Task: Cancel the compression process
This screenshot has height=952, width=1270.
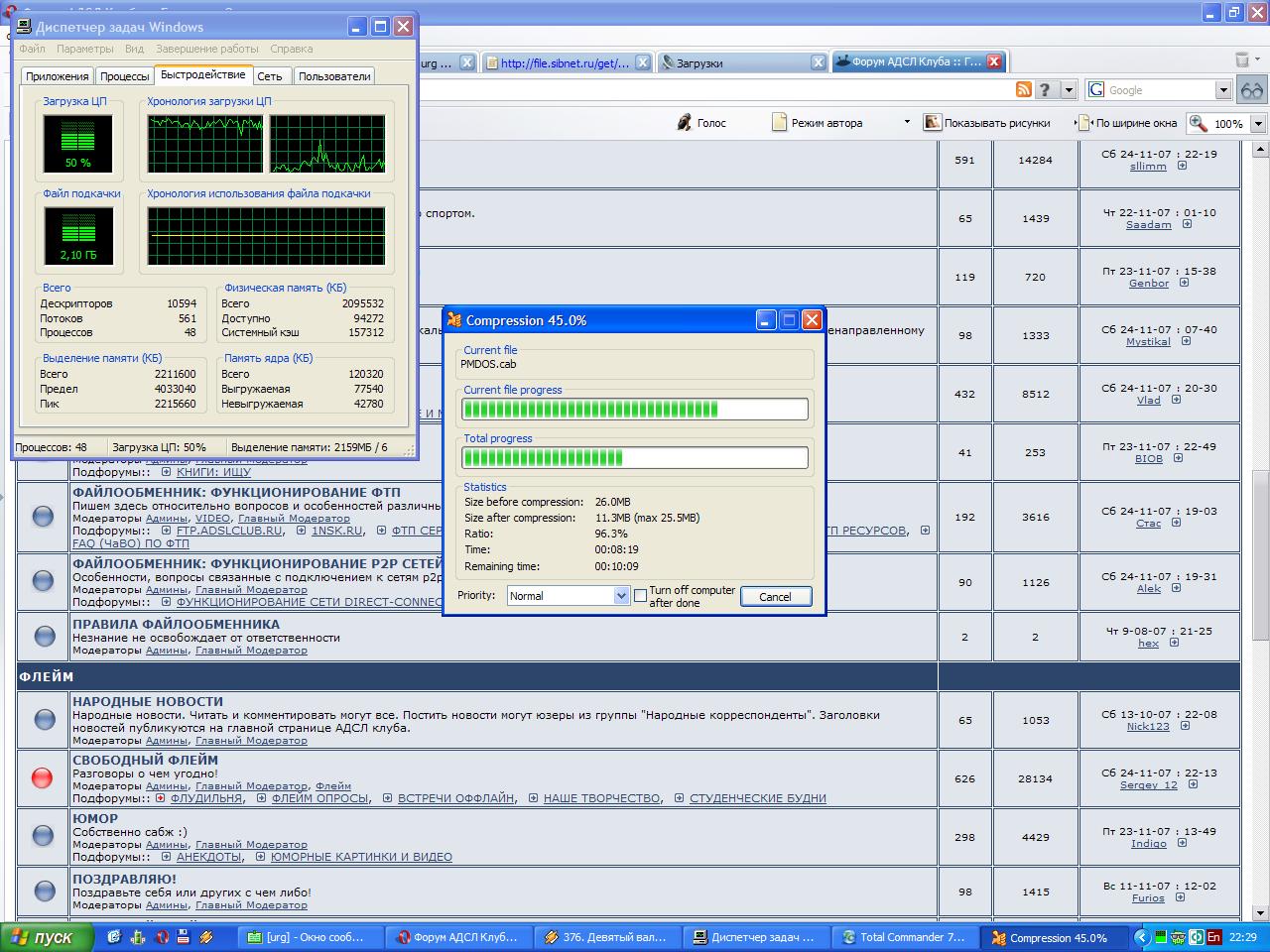Action: click(x=775, y=597)
